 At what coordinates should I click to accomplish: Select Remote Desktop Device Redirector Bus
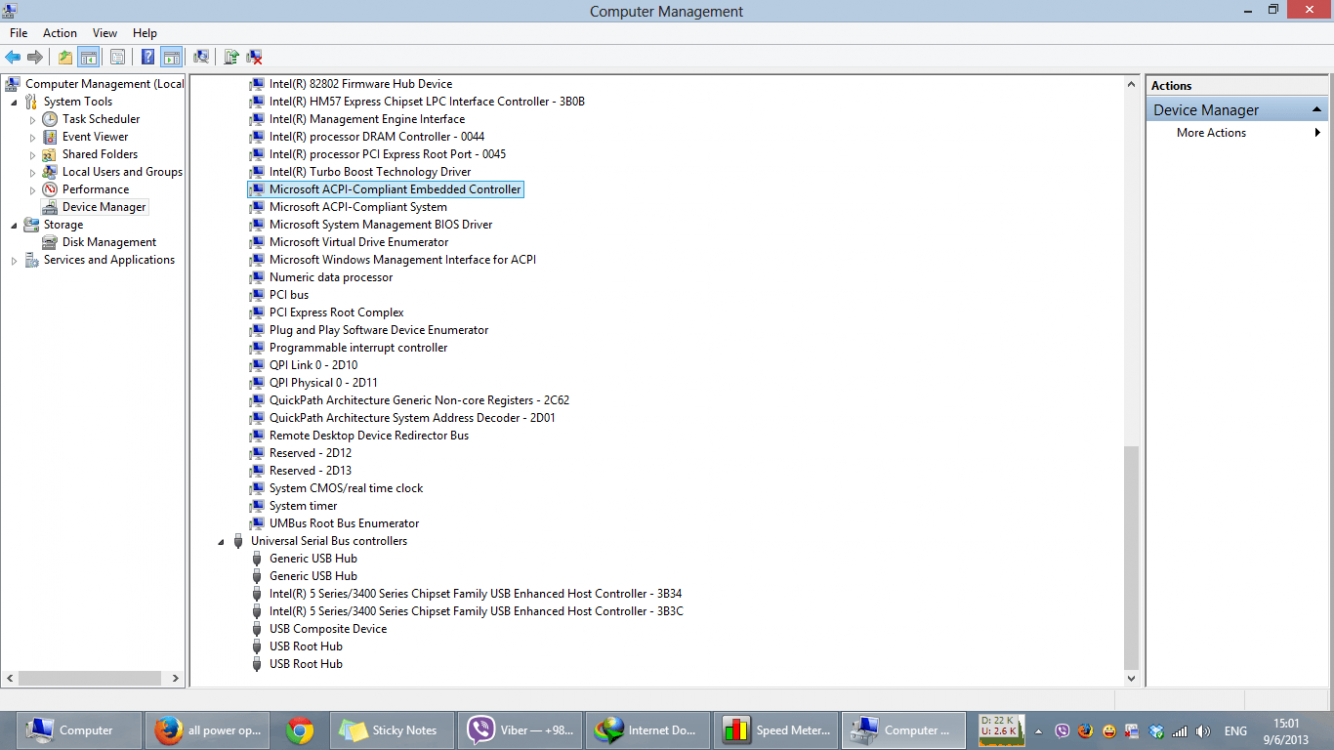[369, 435]
